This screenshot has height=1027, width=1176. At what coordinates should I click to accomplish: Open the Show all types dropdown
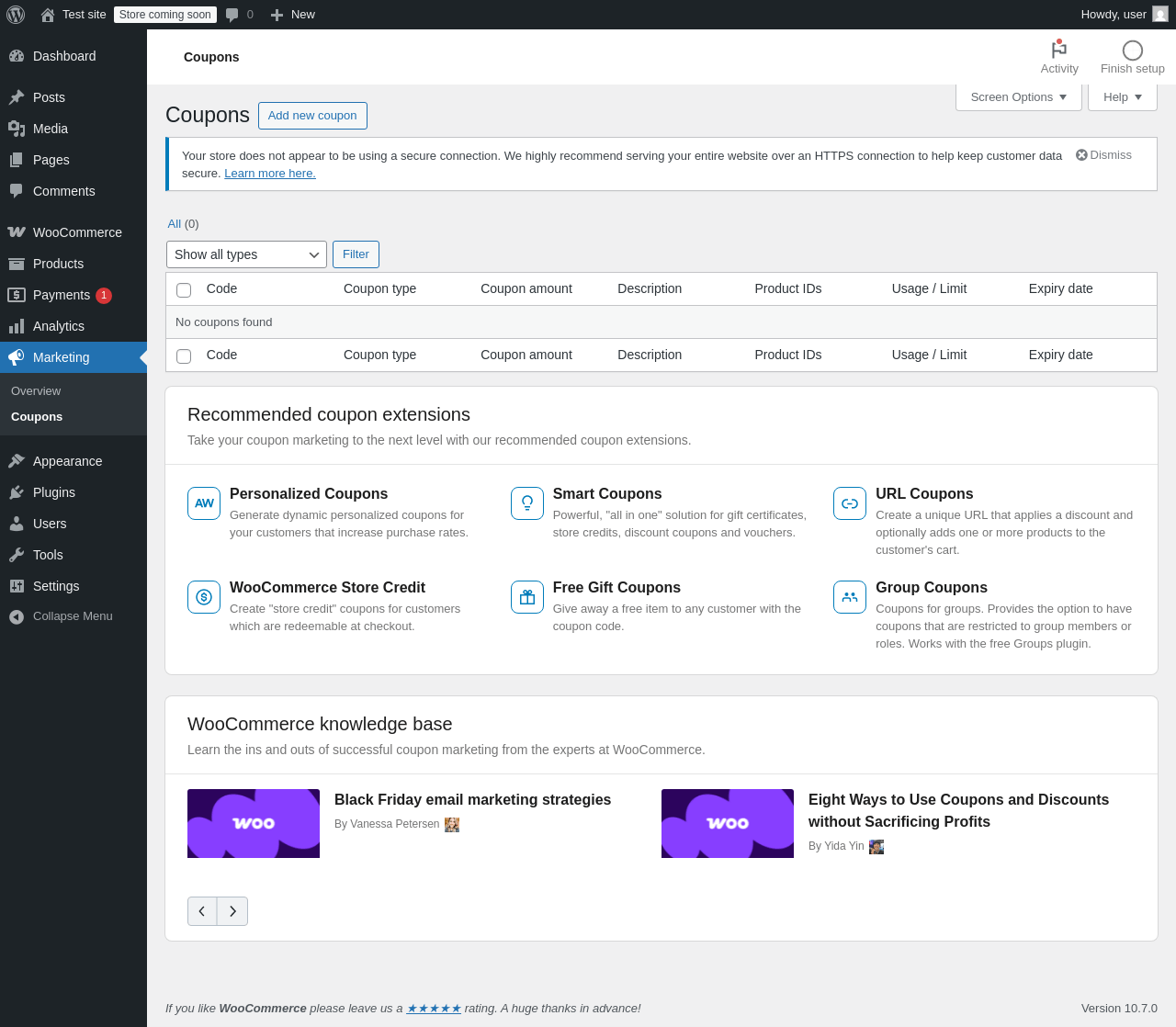point(246,254)
